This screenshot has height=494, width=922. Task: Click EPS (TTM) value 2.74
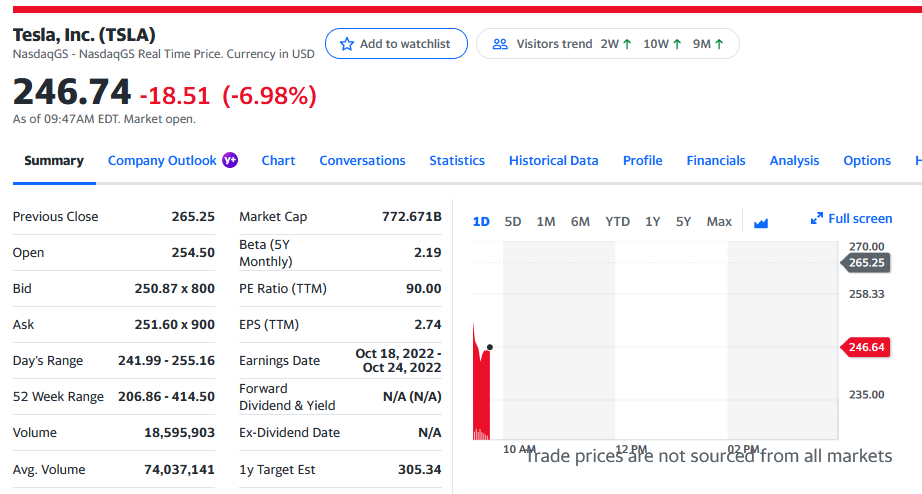click(427, 324)
